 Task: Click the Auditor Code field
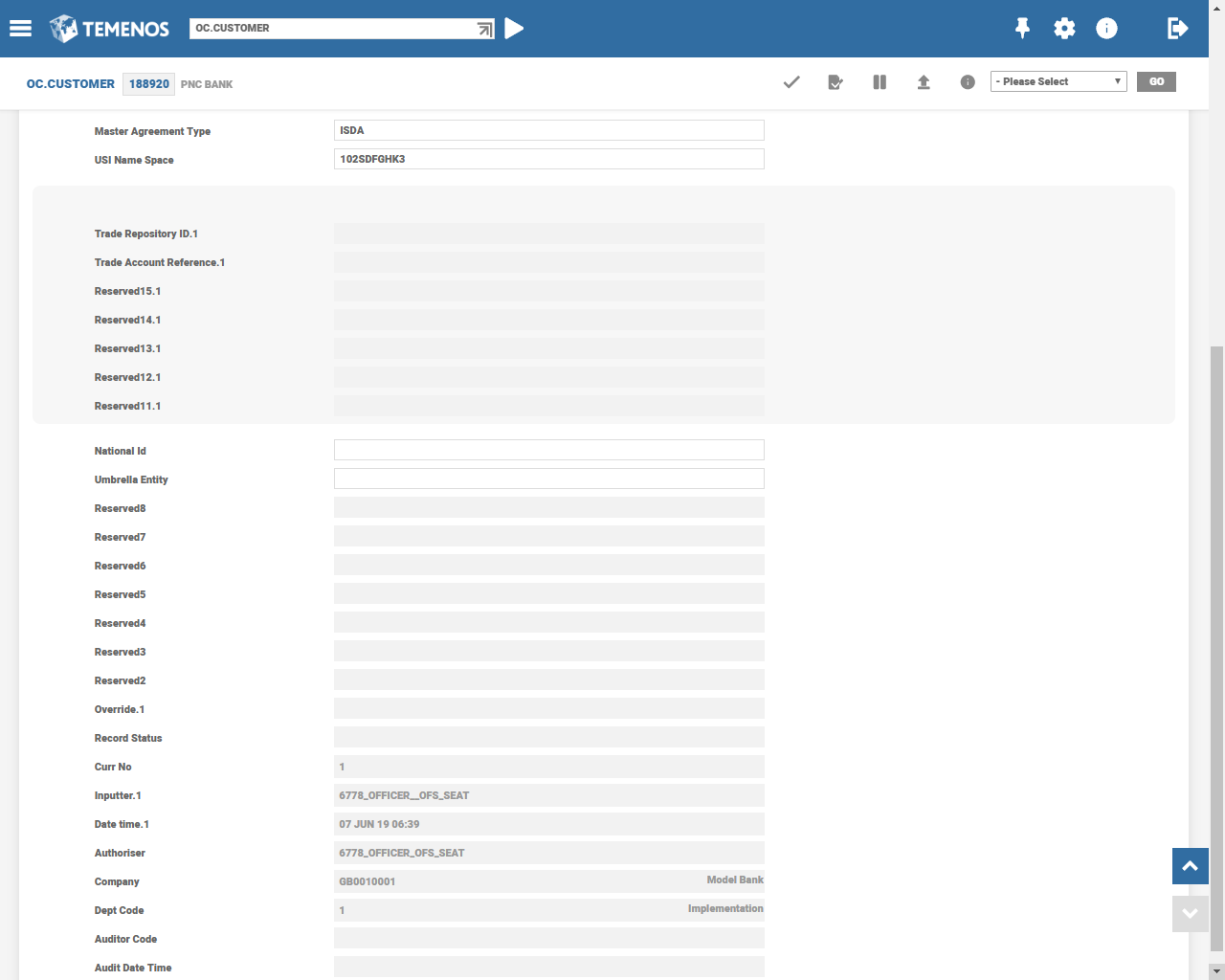549,938
